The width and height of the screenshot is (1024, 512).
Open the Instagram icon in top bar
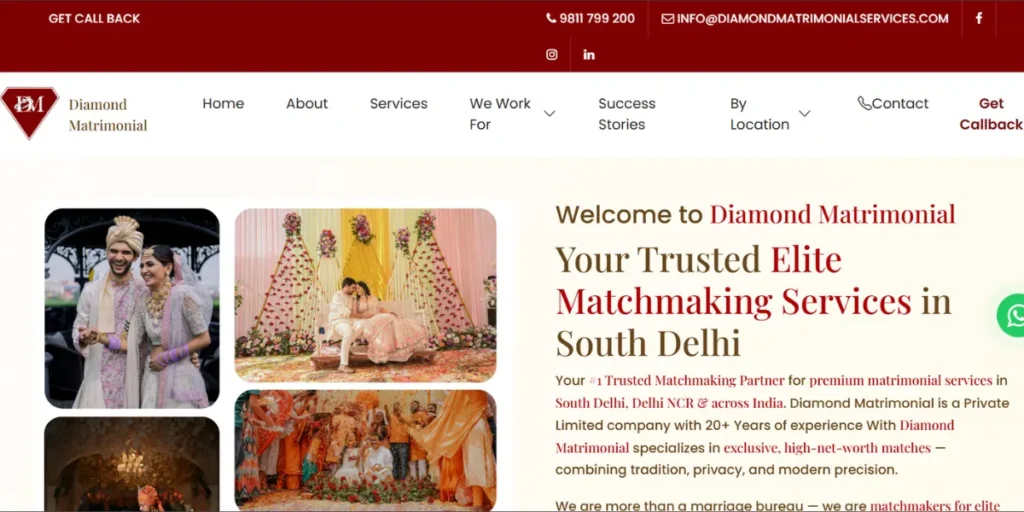pos(552,55)
